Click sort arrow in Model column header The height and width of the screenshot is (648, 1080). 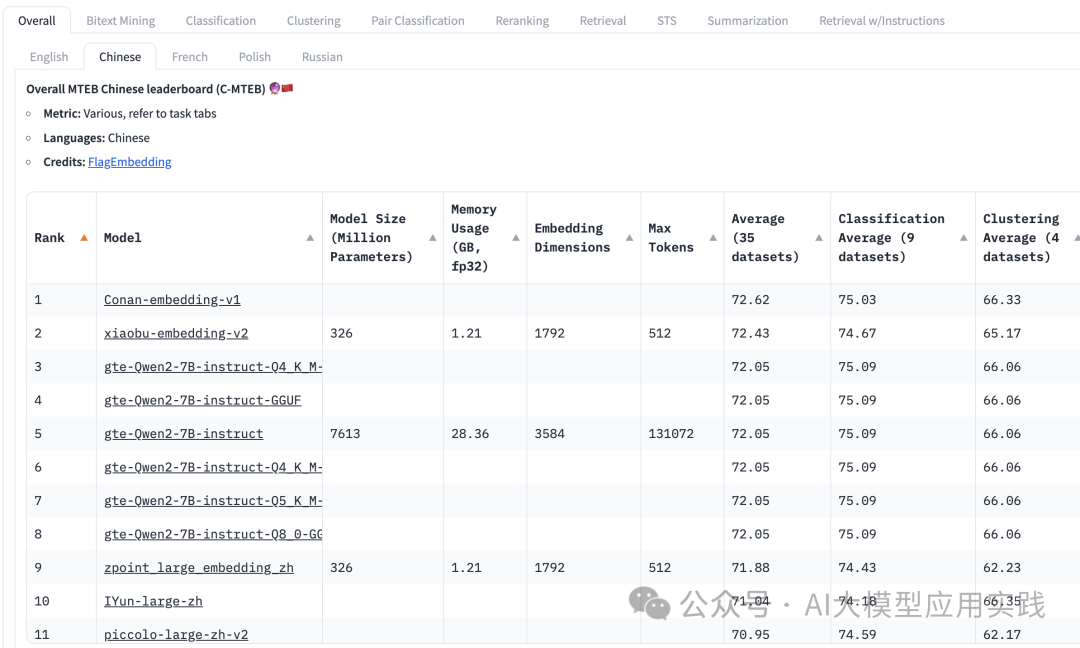[310, 238]
